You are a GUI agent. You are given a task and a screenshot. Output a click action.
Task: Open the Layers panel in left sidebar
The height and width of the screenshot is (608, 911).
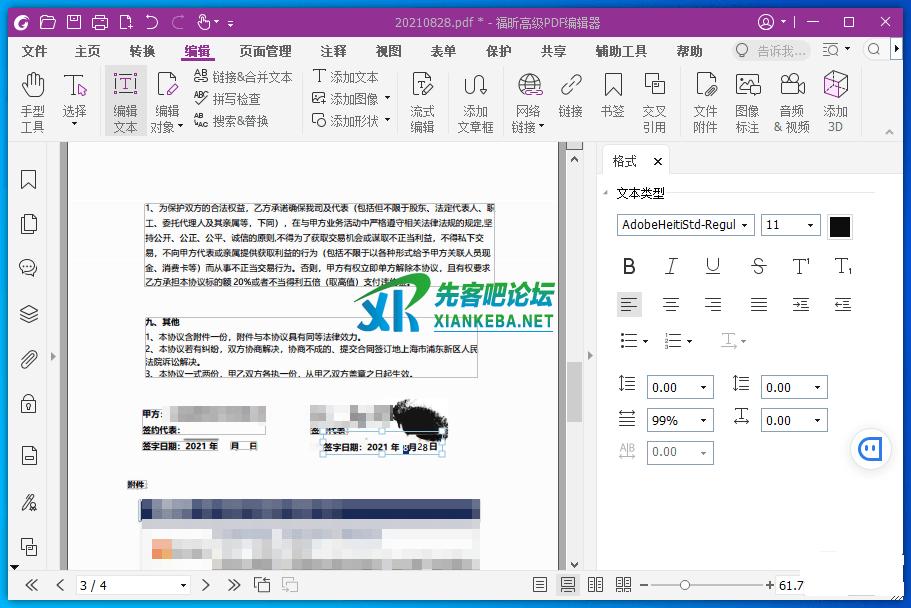pos(29,314)
